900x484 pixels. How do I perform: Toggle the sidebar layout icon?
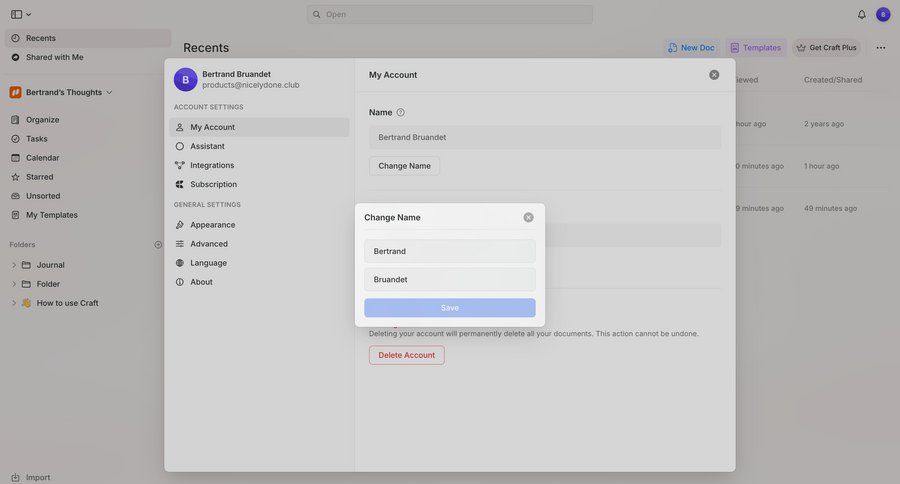[16, 14]
